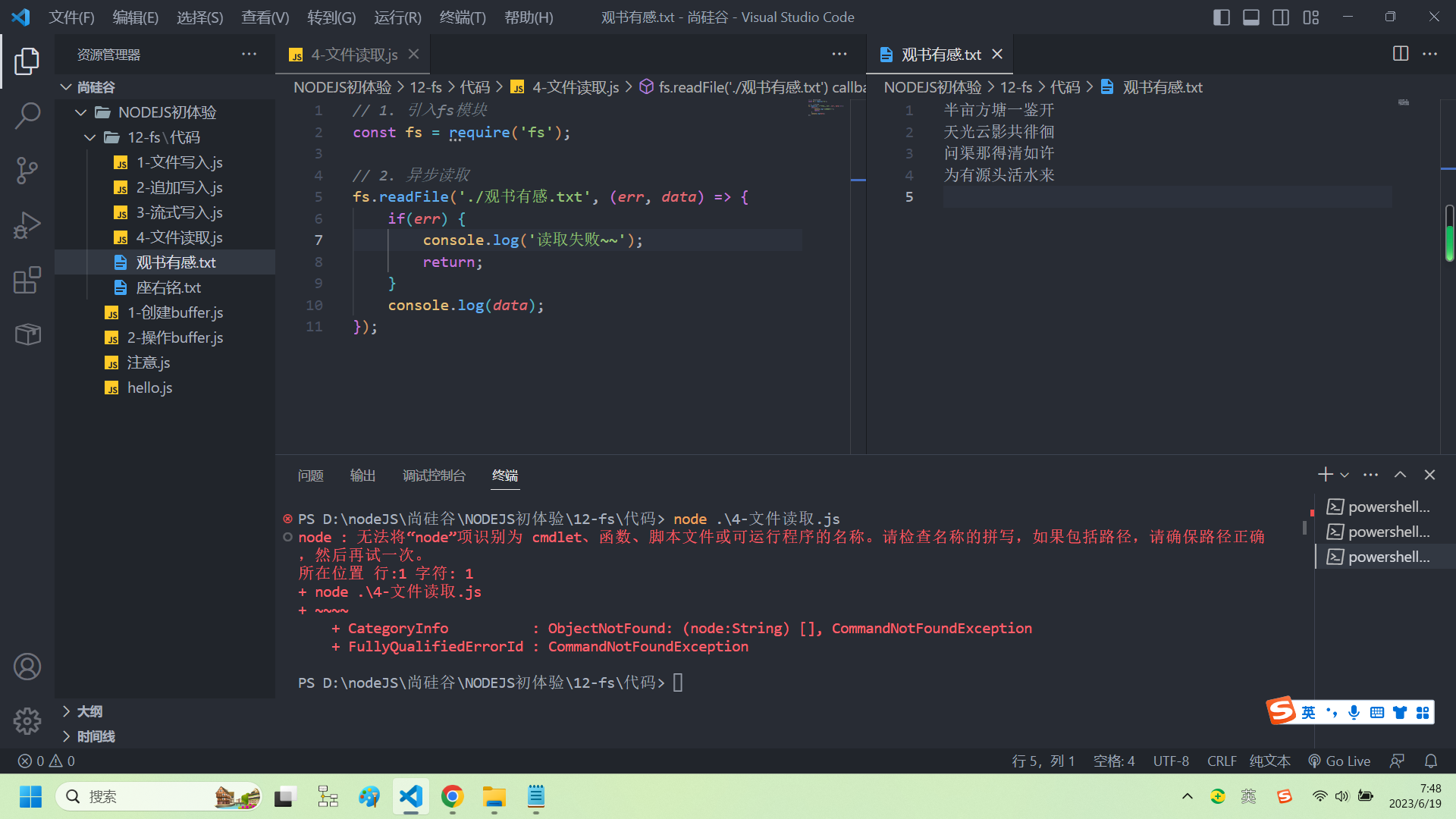Open Customize Layout button

point(1311,17)
